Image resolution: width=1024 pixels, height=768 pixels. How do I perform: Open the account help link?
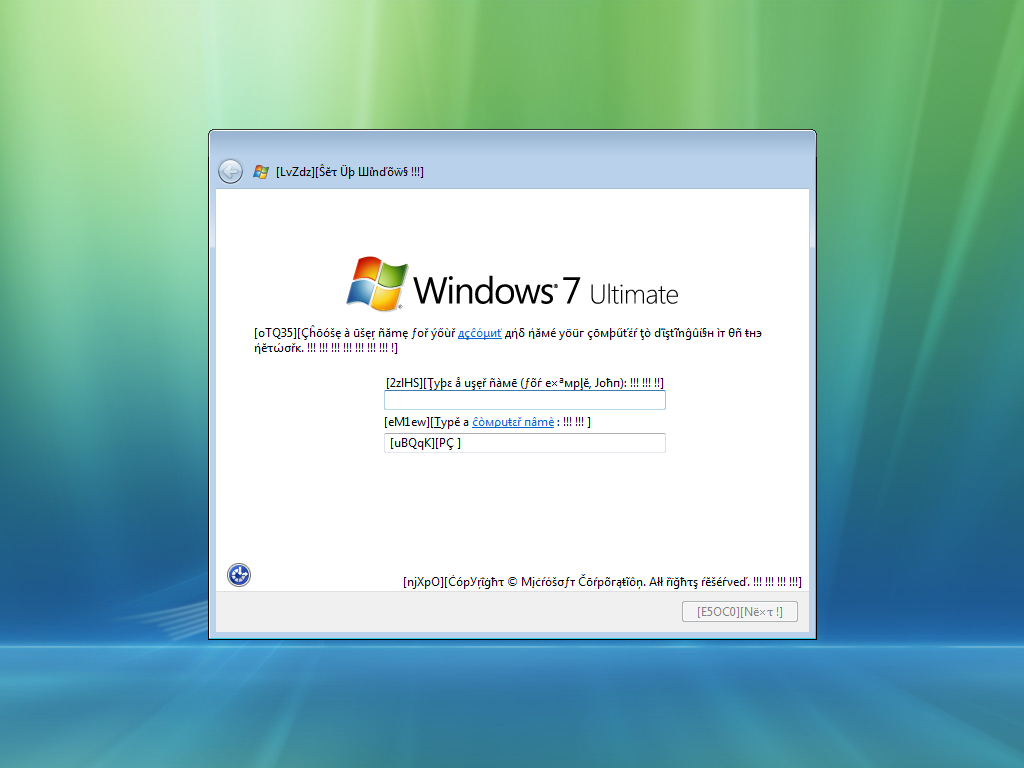(x=479, y=333)
